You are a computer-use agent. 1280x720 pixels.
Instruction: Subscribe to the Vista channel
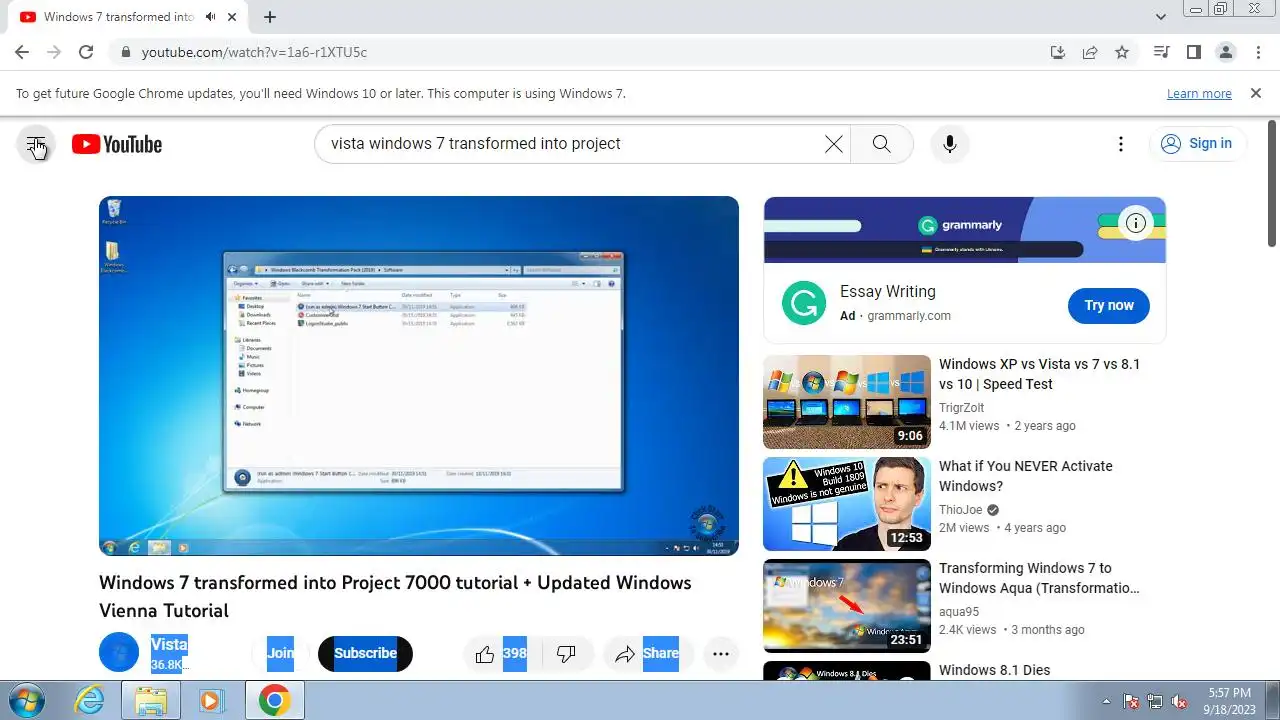click(365, 653)
